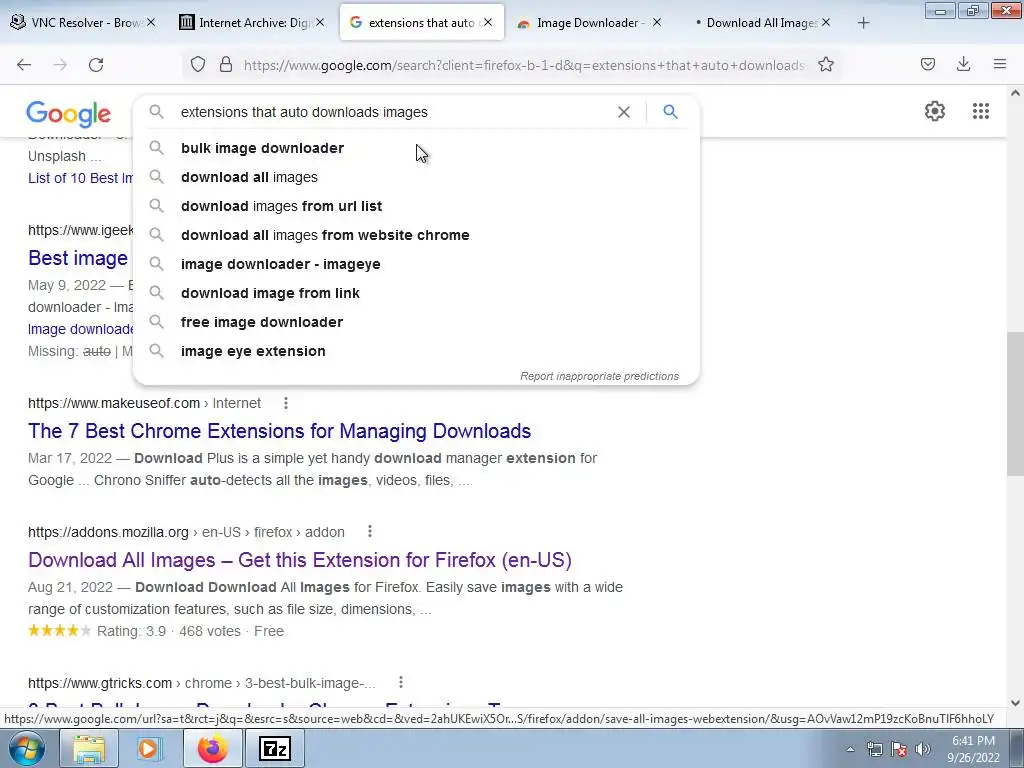This screenshot has width=1024, height=768.
Task: Select suggestion 'free image downloader'
Action: click(x=416, y=323)
